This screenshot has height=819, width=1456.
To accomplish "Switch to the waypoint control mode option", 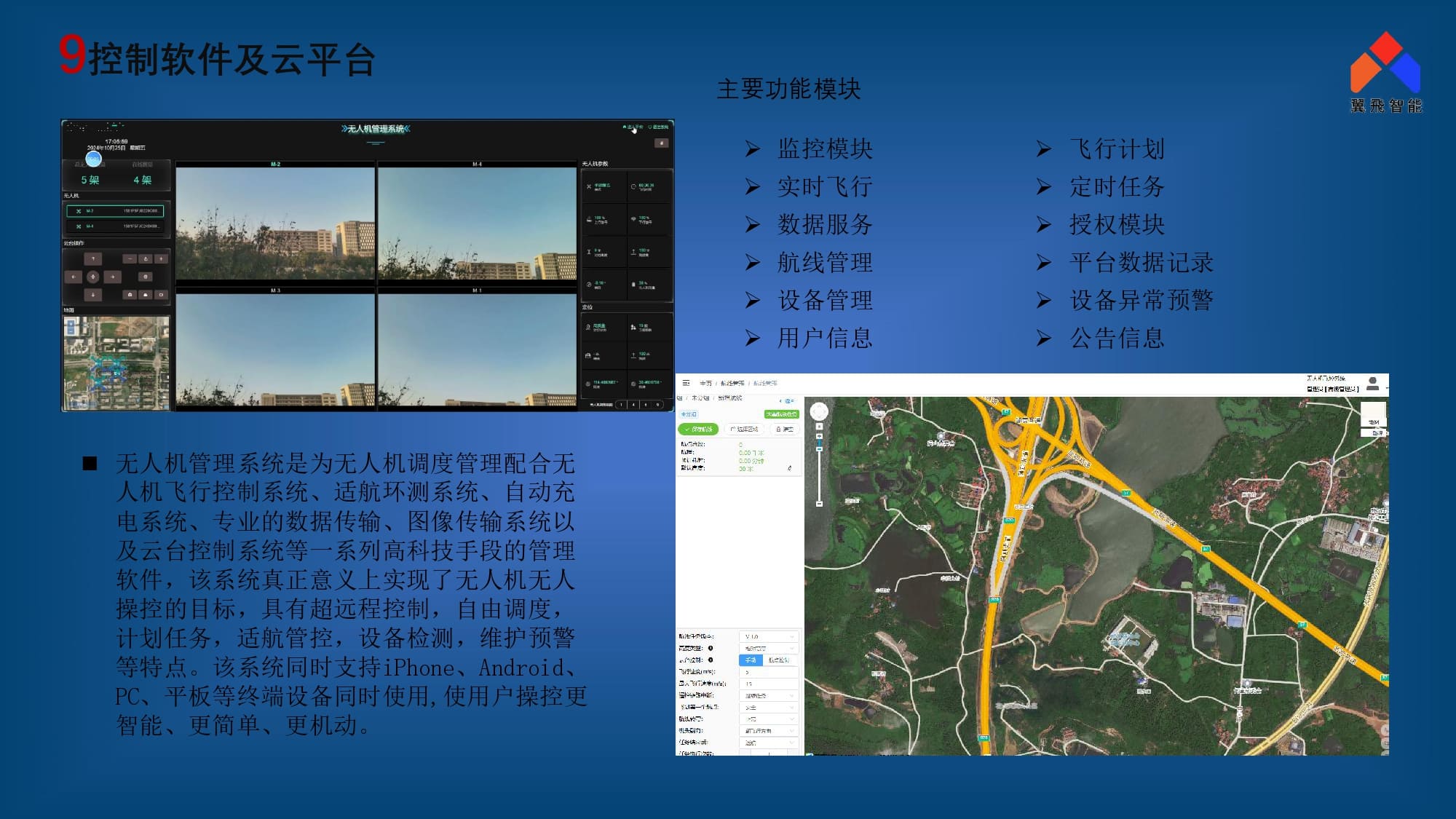I will pyautogui.click(x=778, y=660).
